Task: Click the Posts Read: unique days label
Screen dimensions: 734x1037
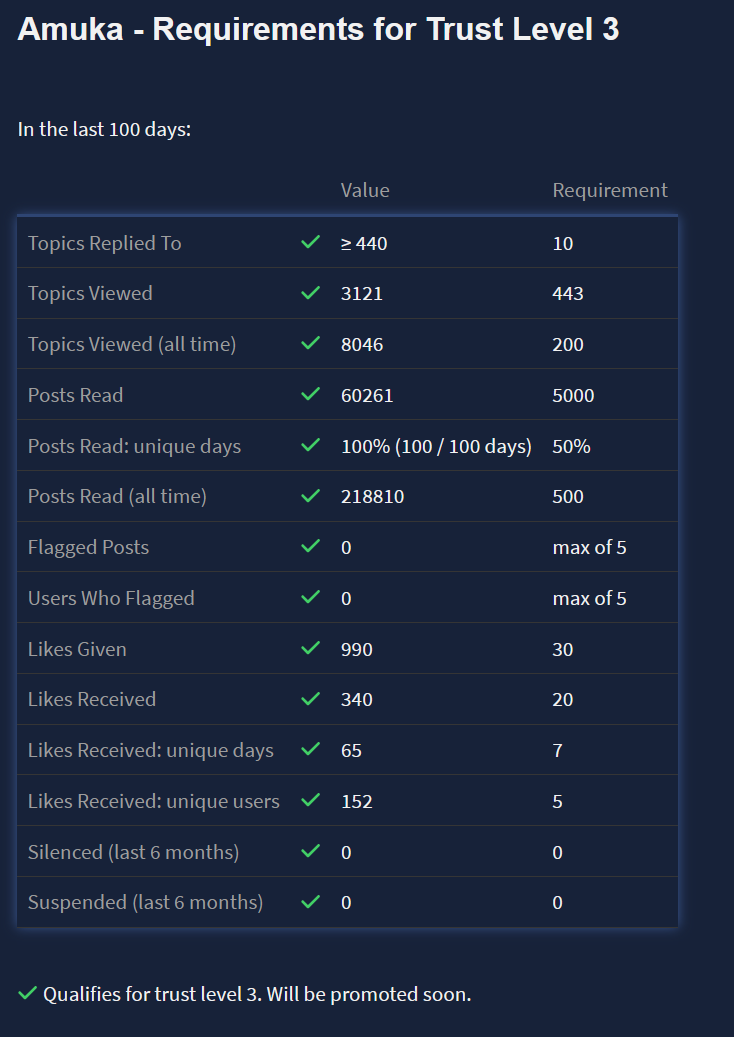Action: click(x=134, y=446)
